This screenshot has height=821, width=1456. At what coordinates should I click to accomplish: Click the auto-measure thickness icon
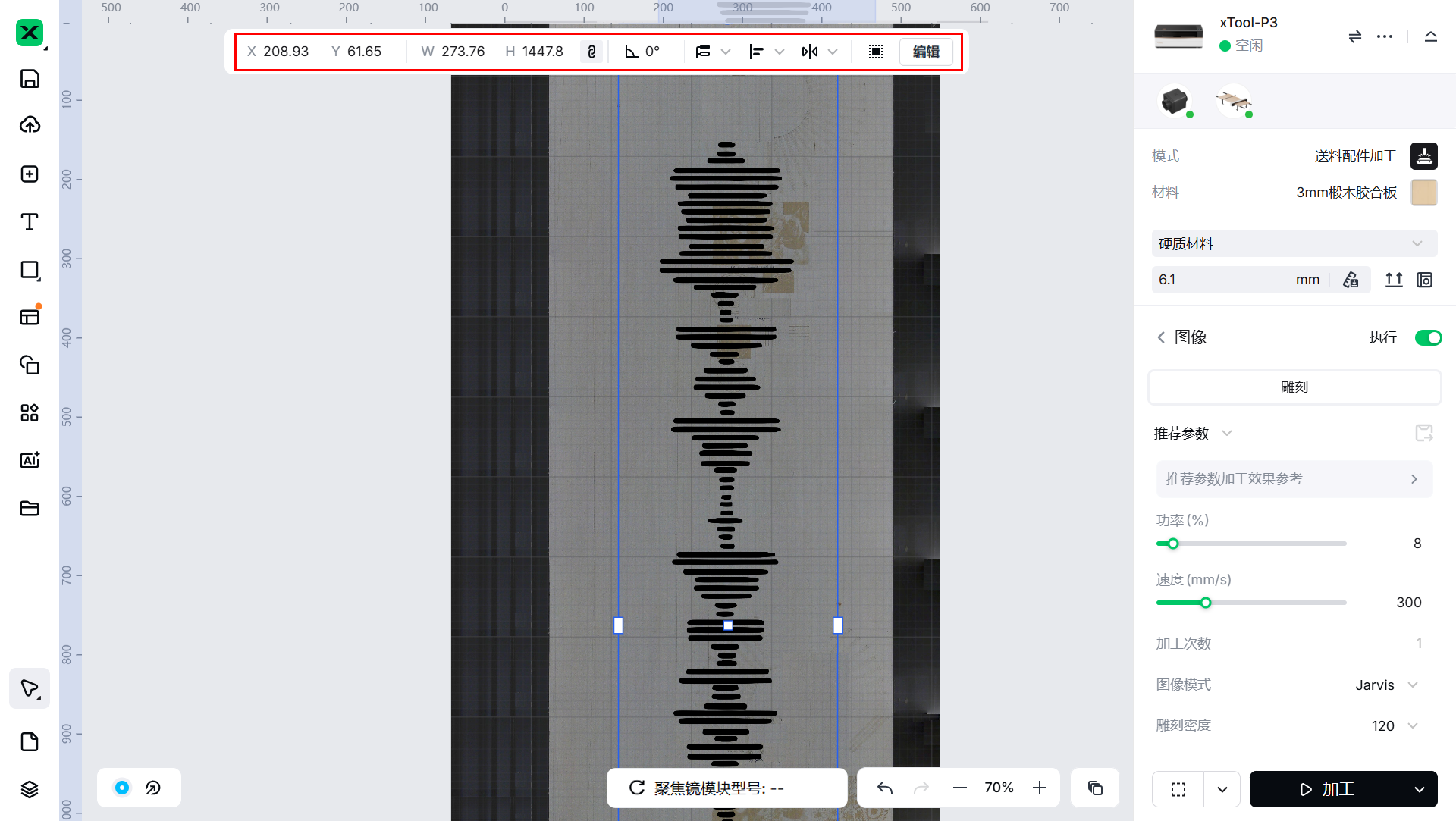click(1351, 280)
